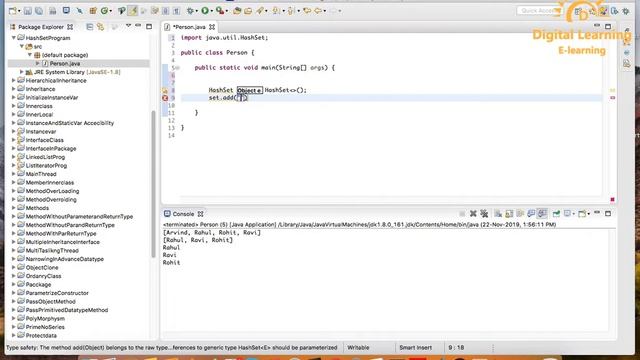Click the warning marker on line 8
The height and width of the screenshot is (360, 640).
coord(165,90)
